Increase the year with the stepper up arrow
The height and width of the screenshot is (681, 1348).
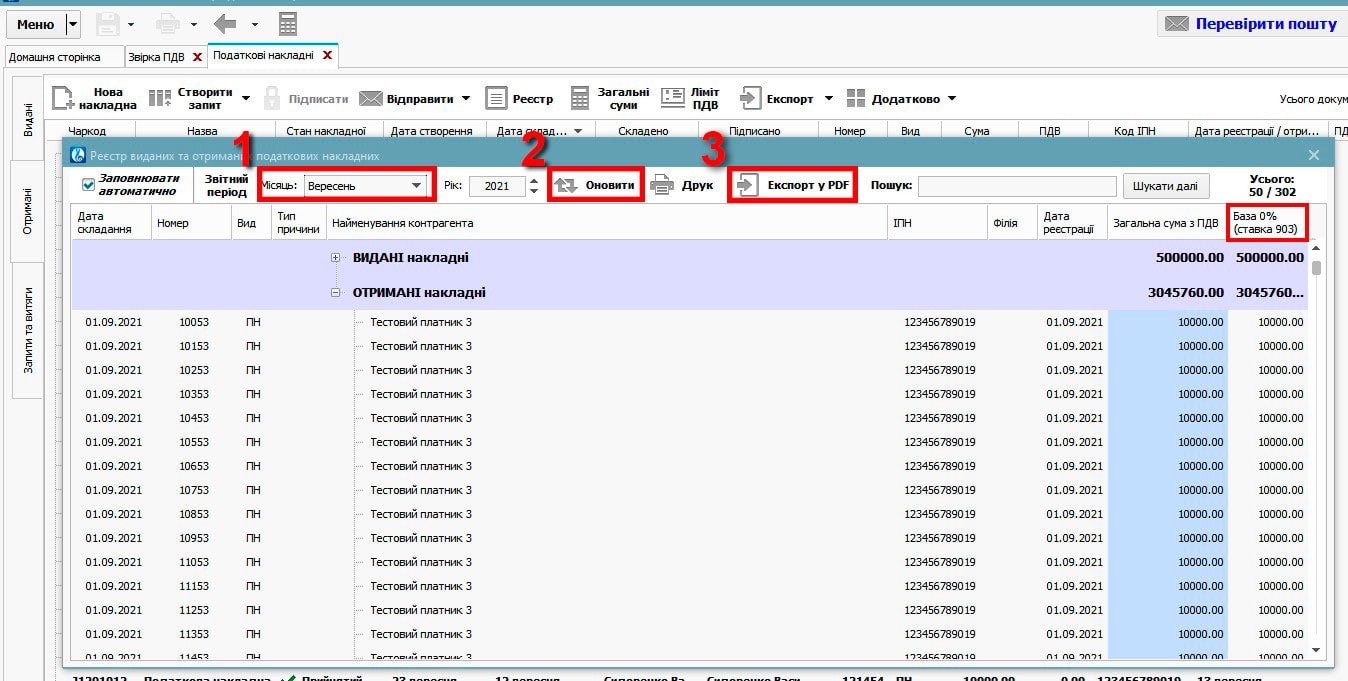click(x=534, y=180)
